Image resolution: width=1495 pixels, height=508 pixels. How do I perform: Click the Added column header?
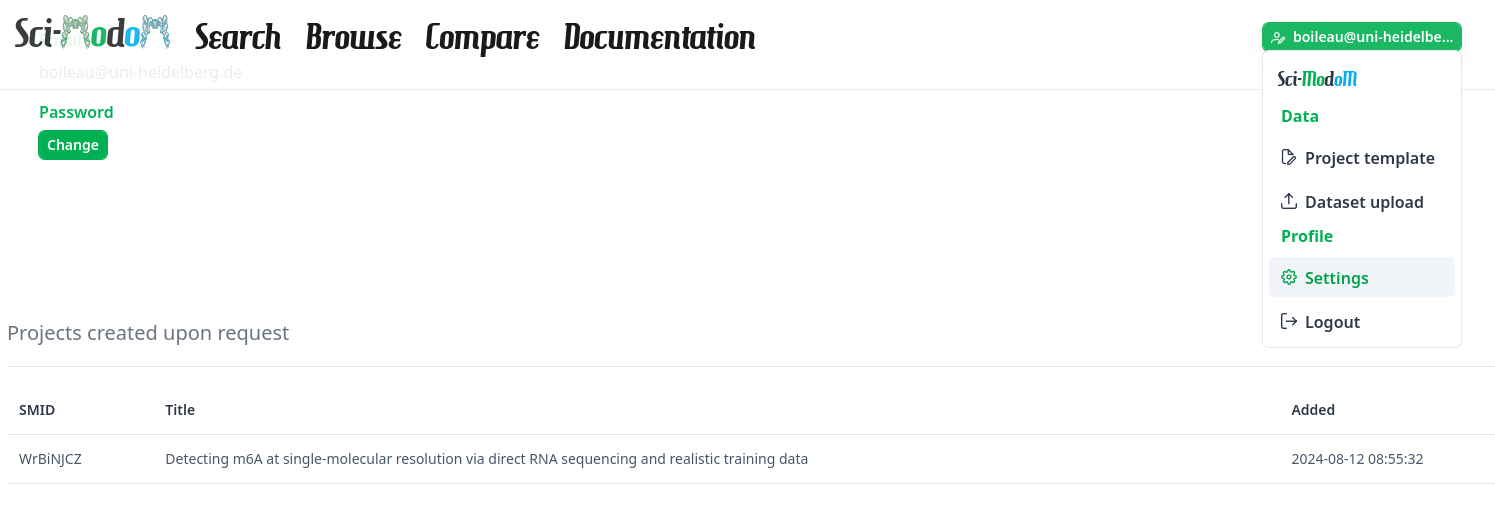pos(1313,410)
